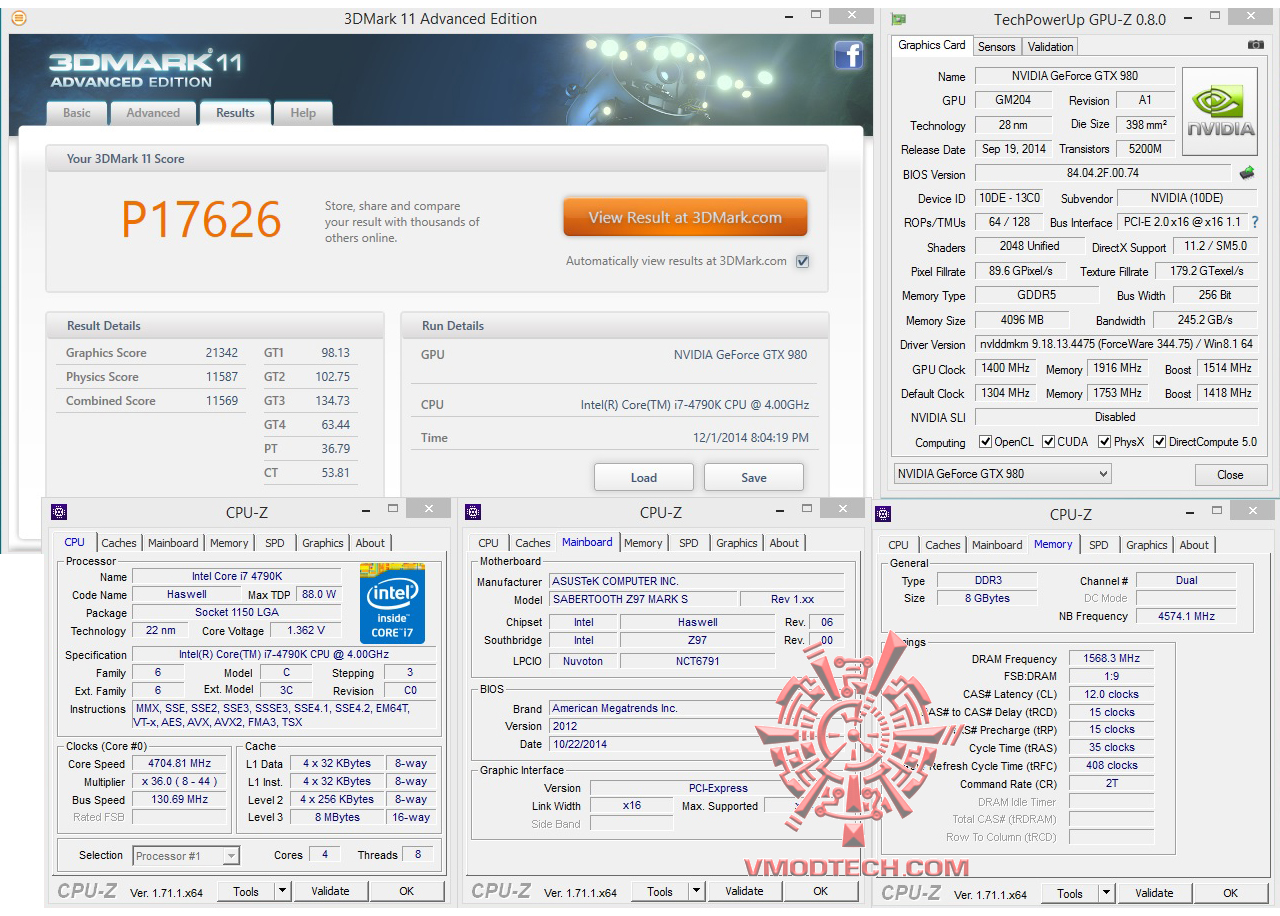Click Validate in the CPU-Z Mainboard window
The height and width of the screenshot is (916, 1280).
[744, 891]
